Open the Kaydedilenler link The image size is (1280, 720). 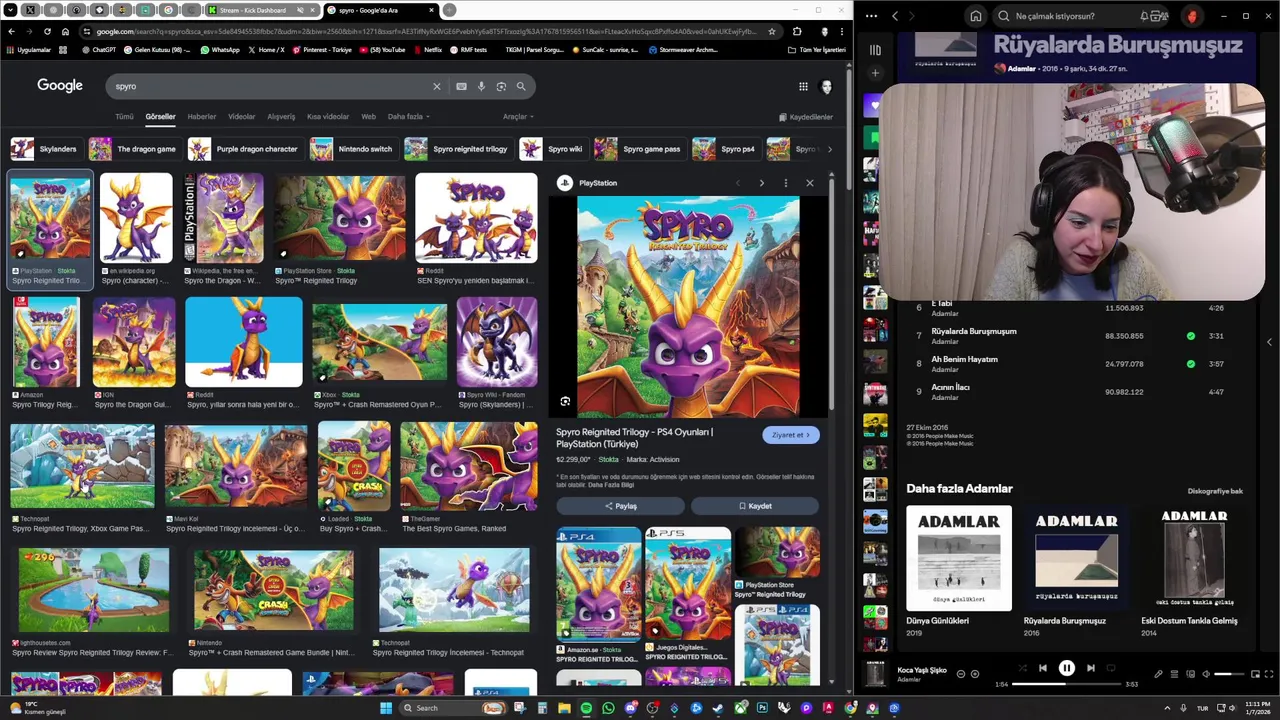[x=805, y=117]
